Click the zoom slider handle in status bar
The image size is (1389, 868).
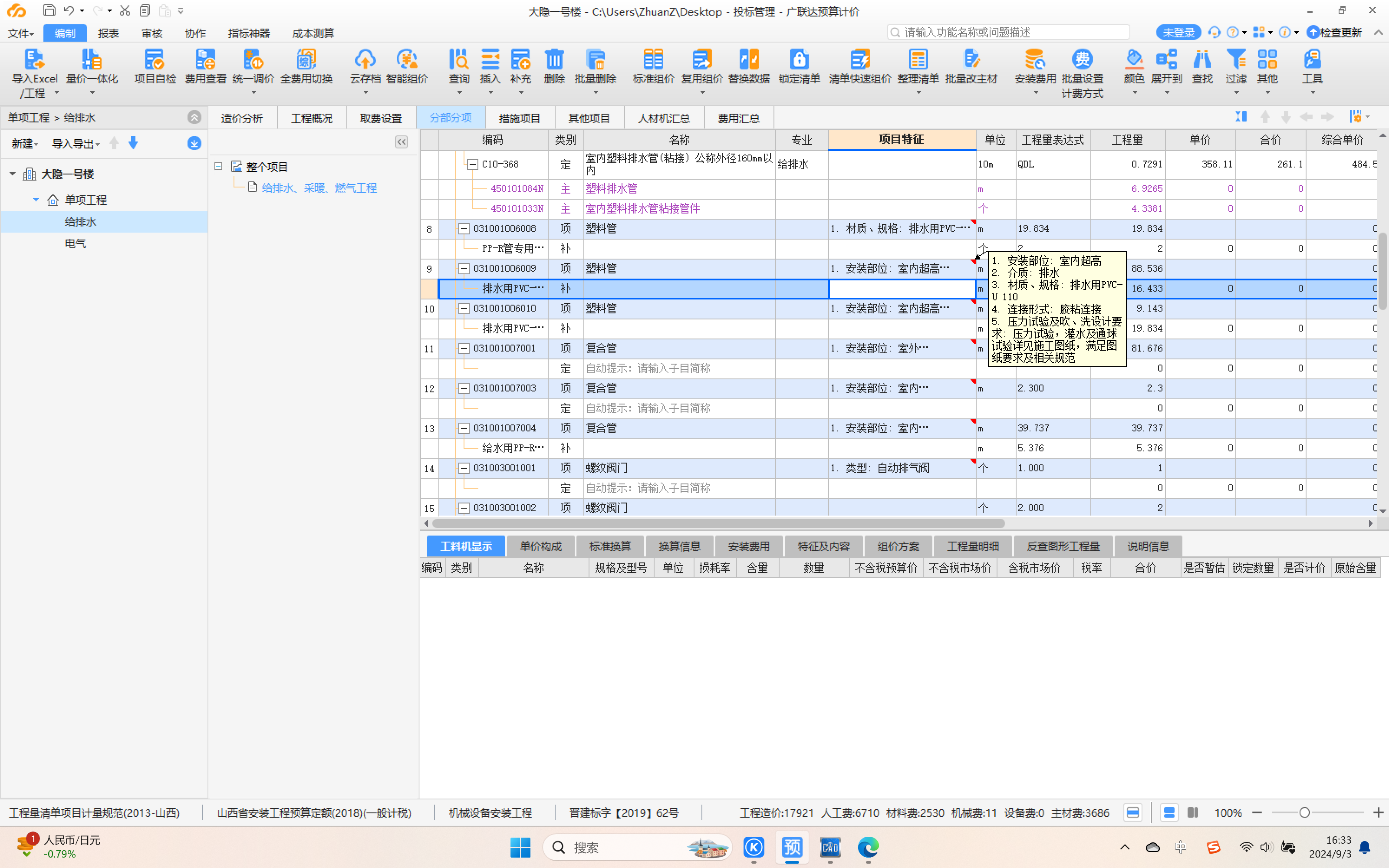coord(1304,812)
